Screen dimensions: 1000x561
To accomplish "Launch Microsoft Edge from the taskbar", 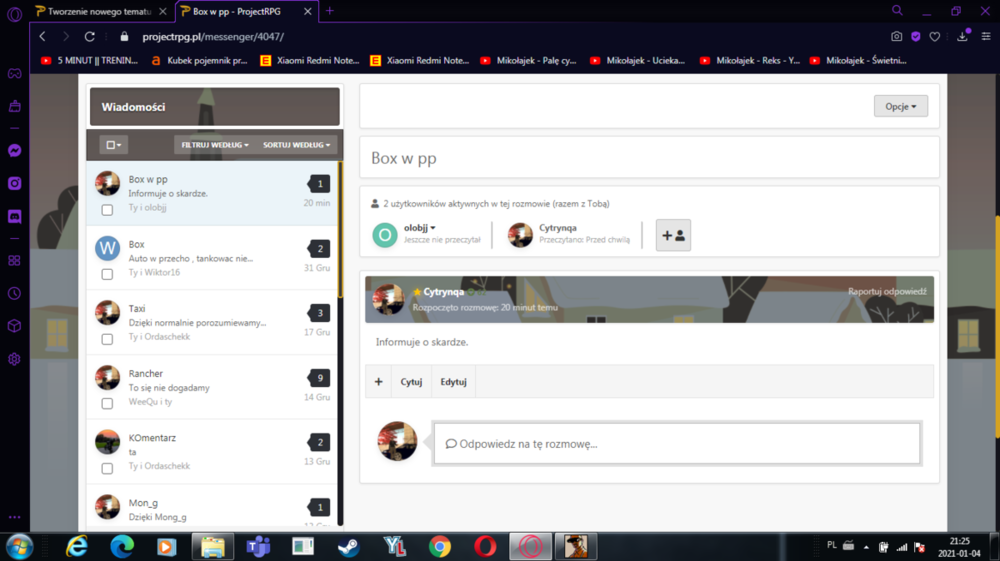I will coord(122,546).
